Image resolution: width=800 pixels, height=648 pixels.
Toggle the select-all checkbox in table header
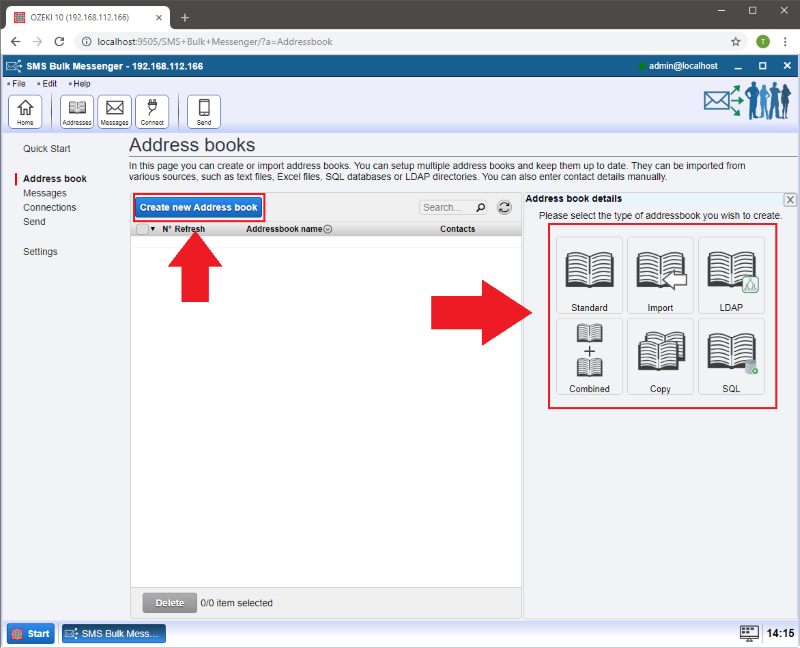coord(142,229)
